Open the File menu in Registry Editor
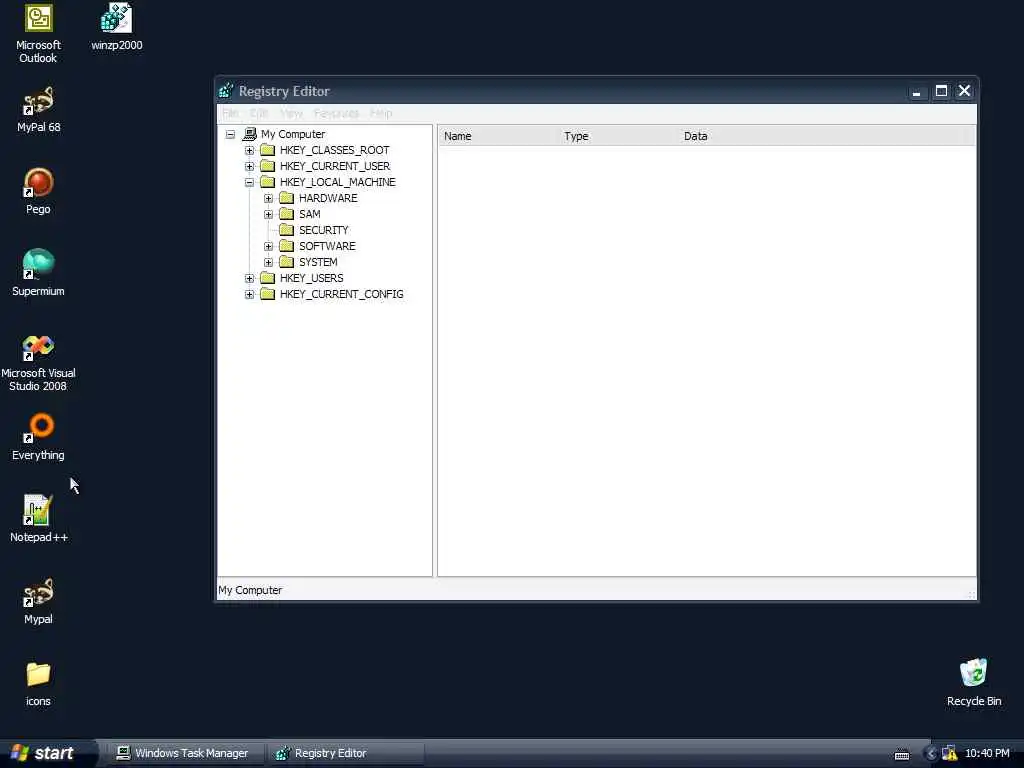1024x768 pixels. point(230,113)
